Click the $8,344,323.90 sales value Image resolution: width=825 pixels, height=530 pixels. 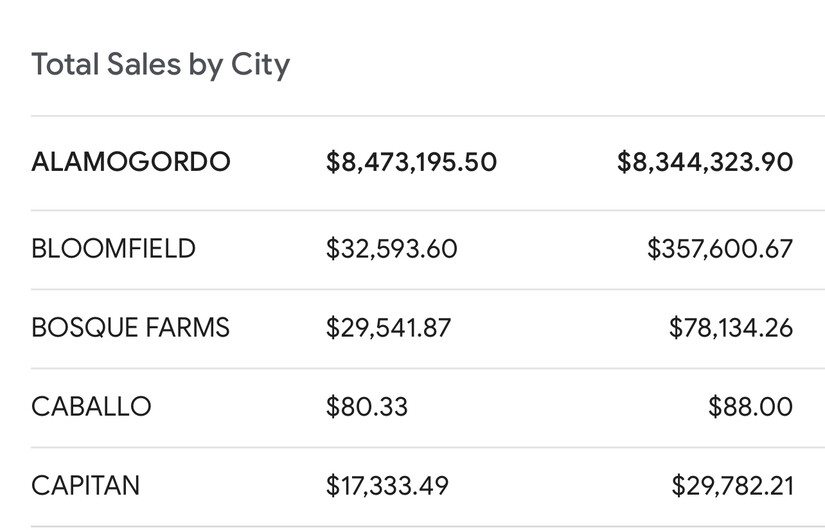pyautogui.click(x=705, y=162)
